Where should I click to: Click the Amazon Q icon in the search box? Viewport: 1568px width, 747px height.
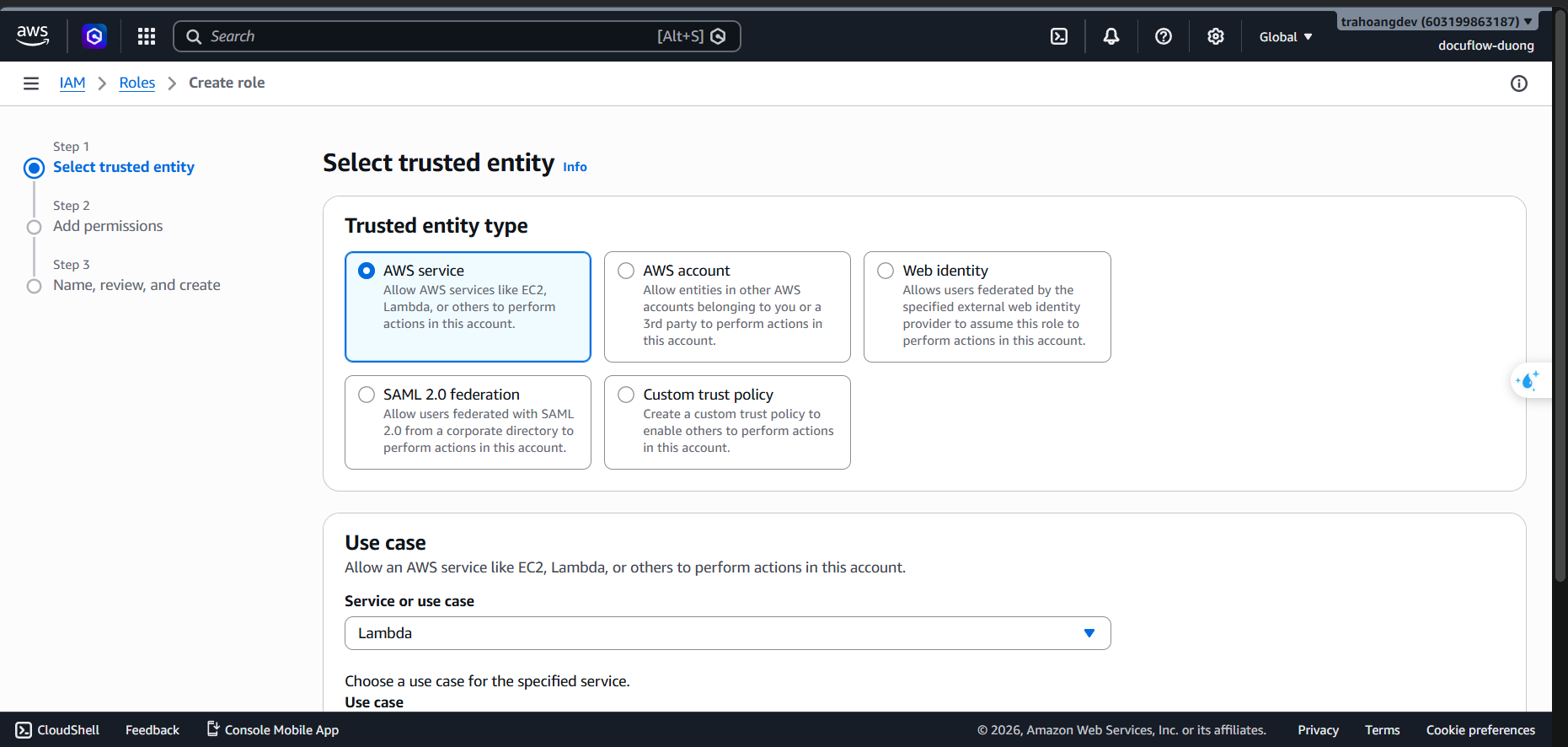(x=719, y=36)
